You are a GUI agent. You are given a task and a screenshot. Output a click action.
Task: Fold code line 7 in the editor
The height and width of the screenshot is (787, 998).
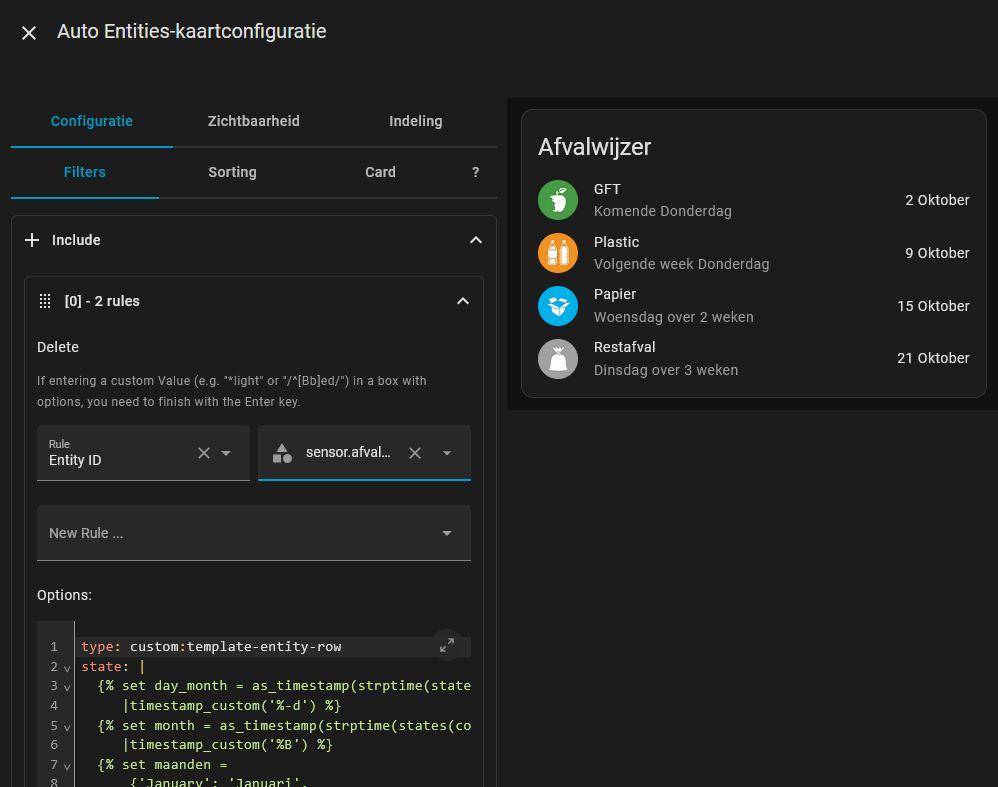[67, 767]
